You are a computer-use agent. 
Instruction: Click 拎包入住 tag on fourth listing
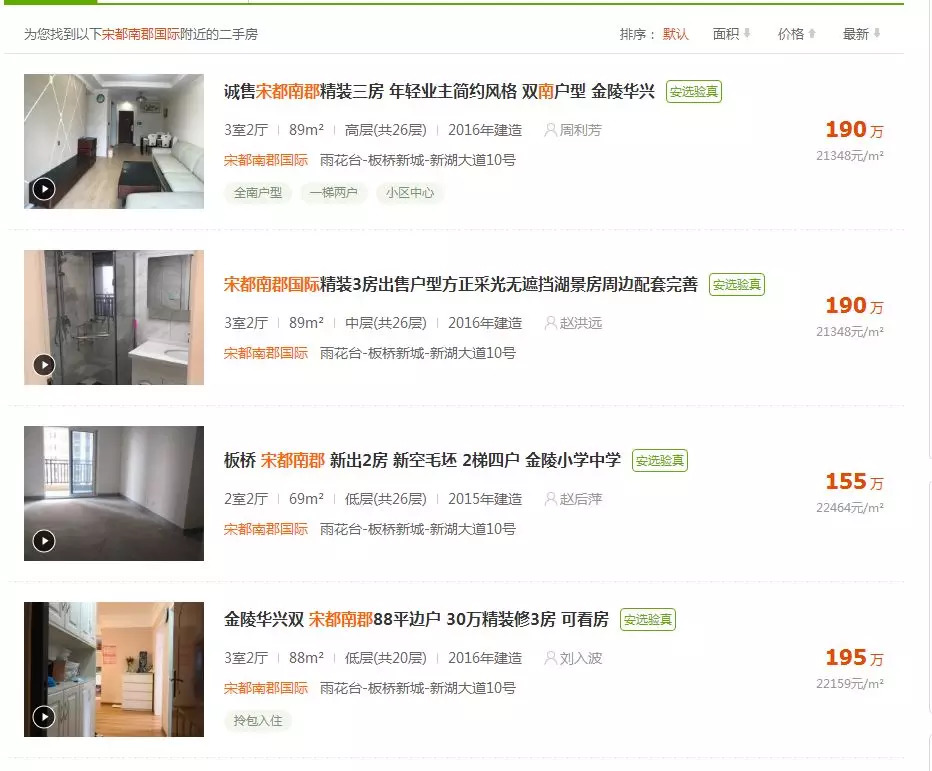(x=258, y=720)
